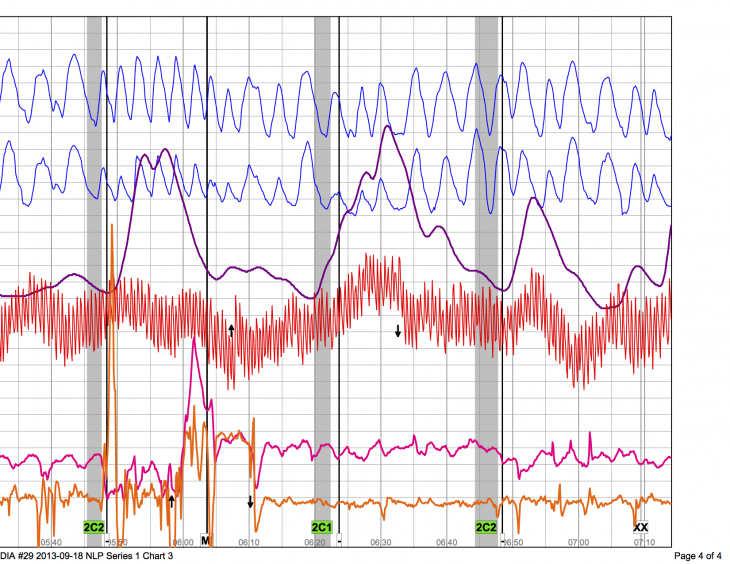Click the 06:20 time label

[315, 541]
